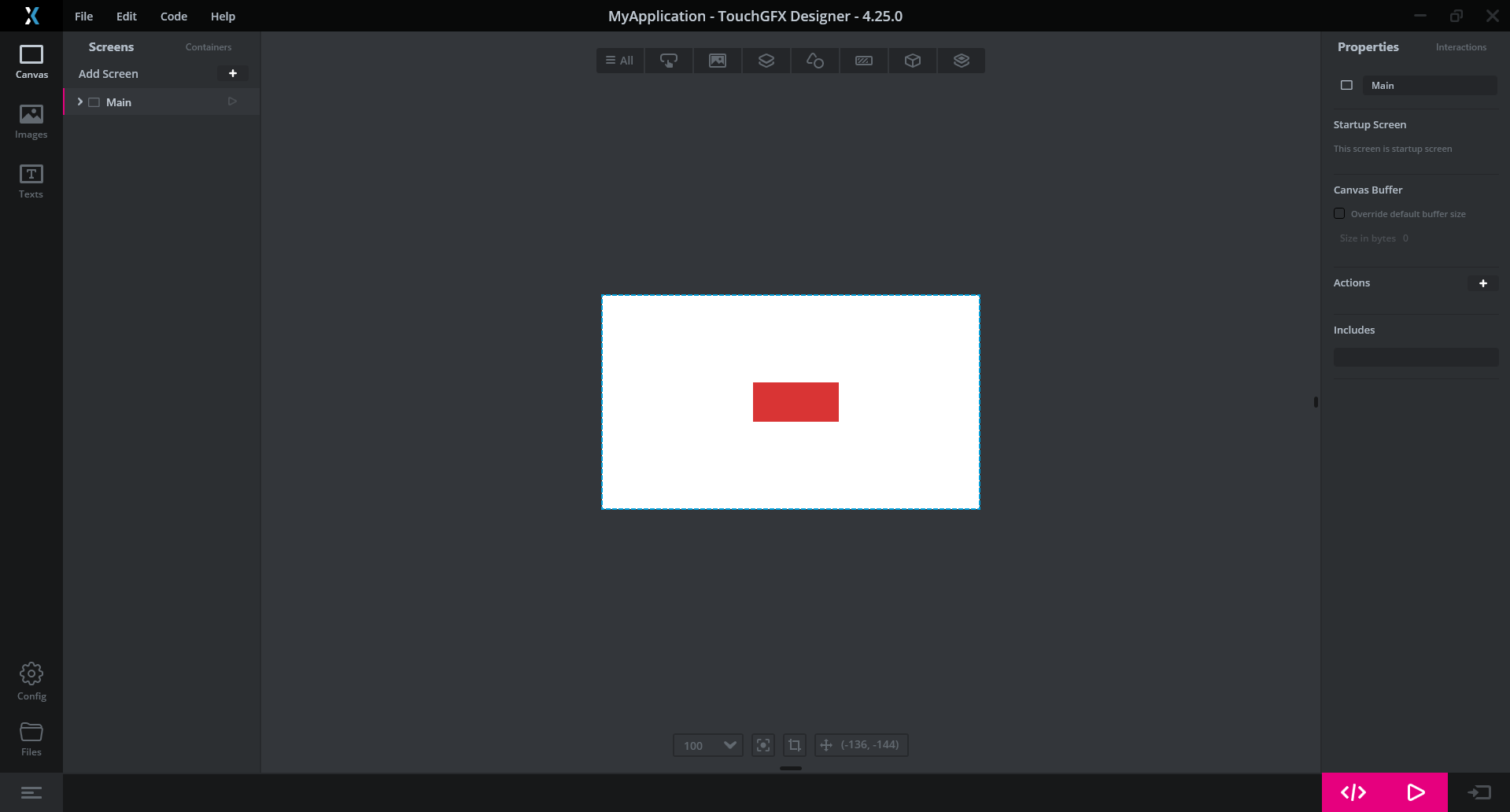The image size is (1510, 812).
Task: Filter widgets by 3D widgets category
Action: click(x=912, y=60)
